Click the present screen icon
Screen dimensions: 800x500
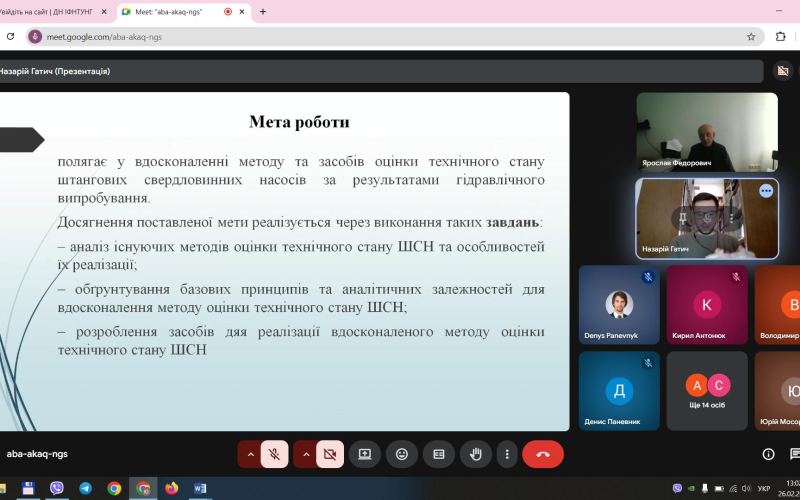click(x=365, y=454)
